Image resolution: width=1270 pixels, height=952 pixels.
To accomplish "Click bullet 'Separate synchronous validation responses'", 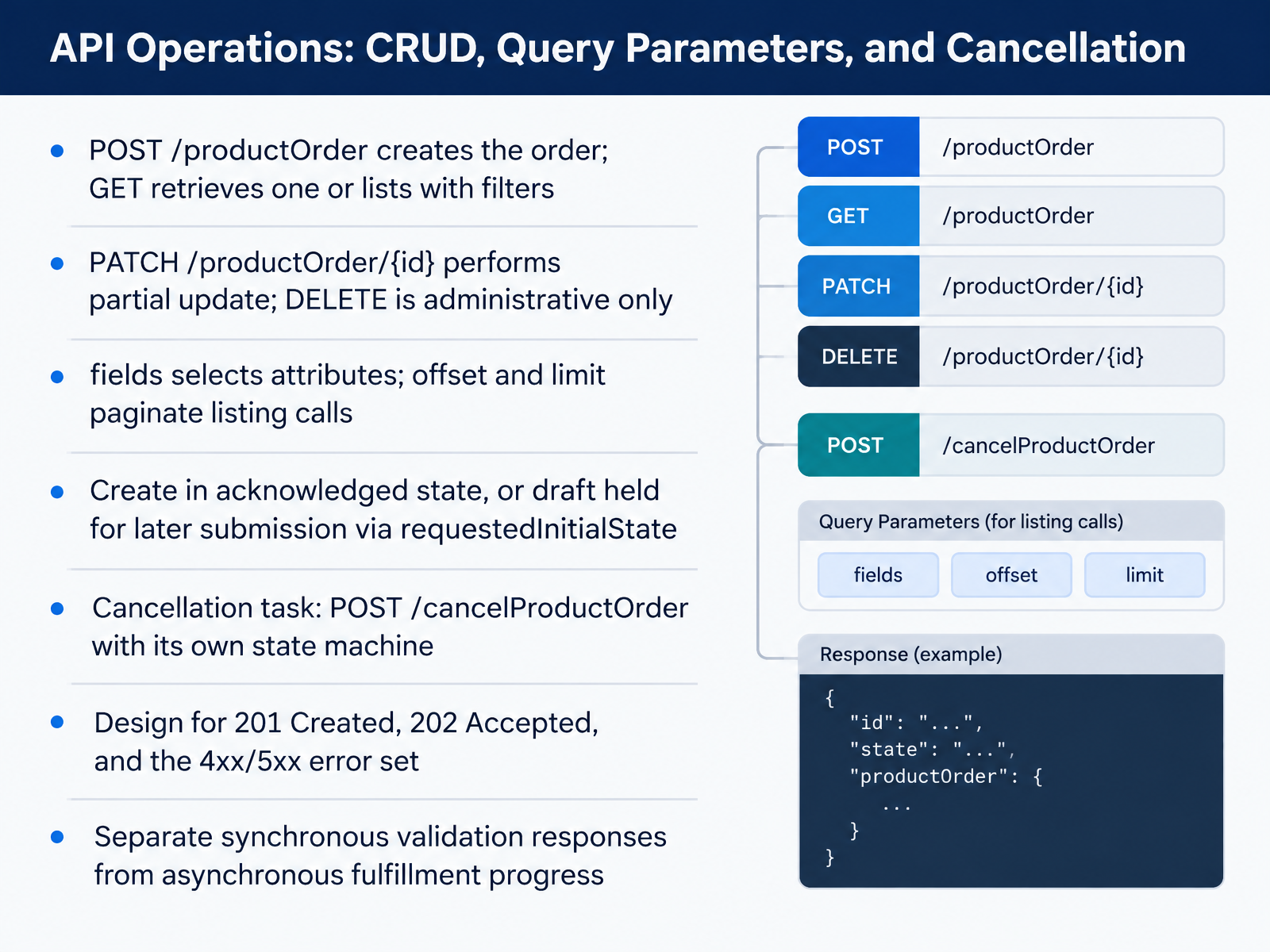I will (380, 837).
